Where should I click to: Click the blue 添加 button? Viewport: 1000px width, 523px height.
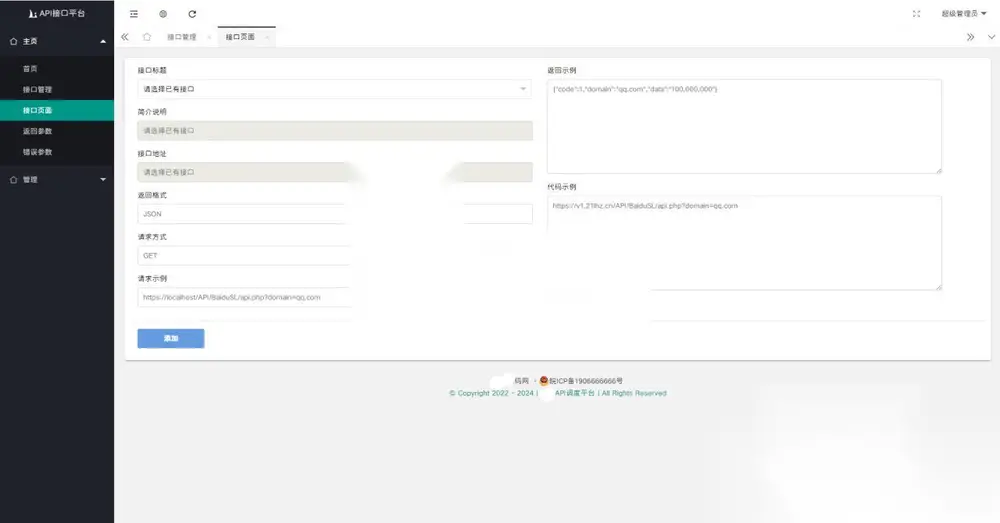171,339
